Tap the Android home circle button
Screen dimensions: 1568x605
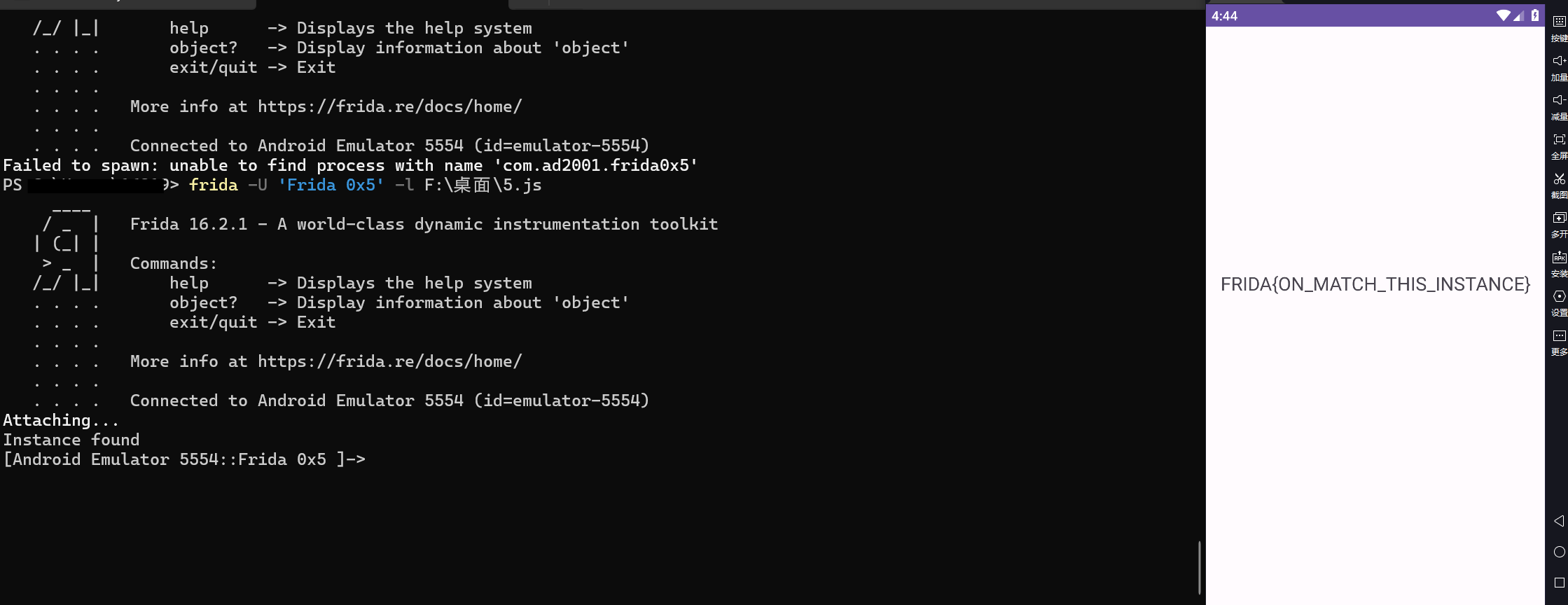click(1559, 552)
